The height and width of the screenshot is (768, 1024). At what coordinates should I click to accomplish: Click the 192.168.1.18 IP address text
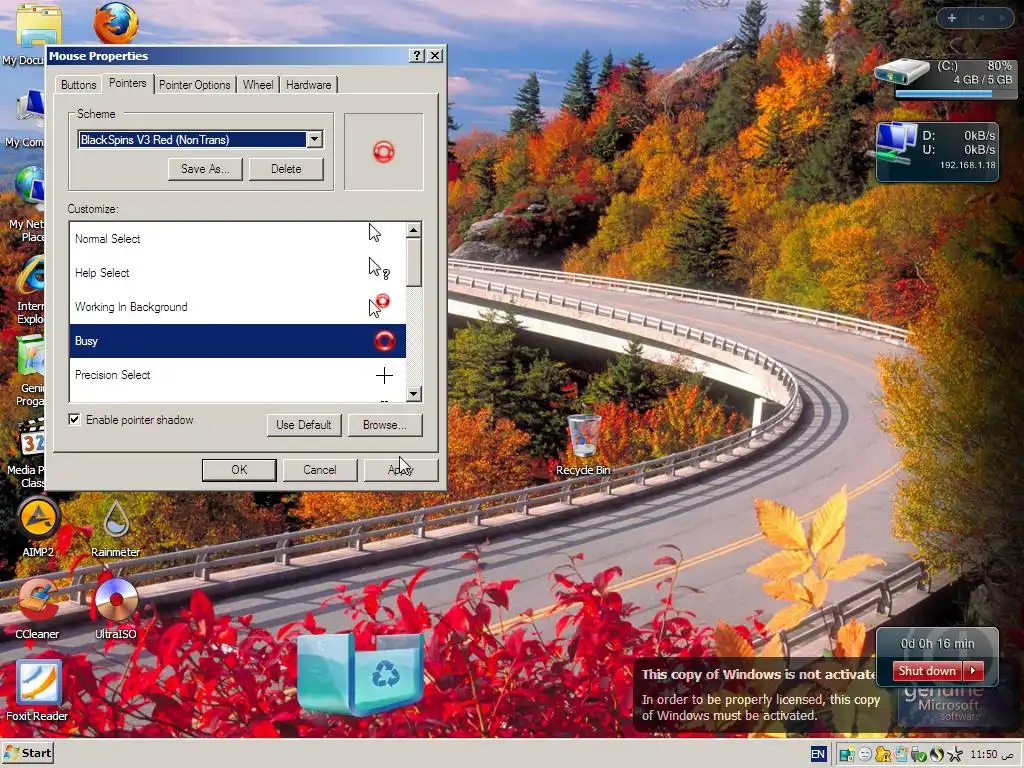point(968,165)
